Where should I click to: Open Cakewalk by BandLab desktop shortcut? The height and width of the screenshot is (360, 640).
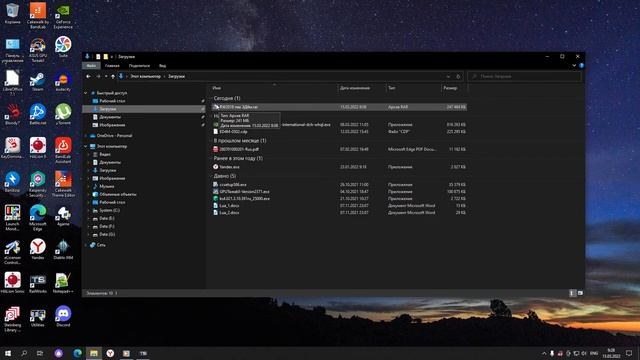coord(38,16)
